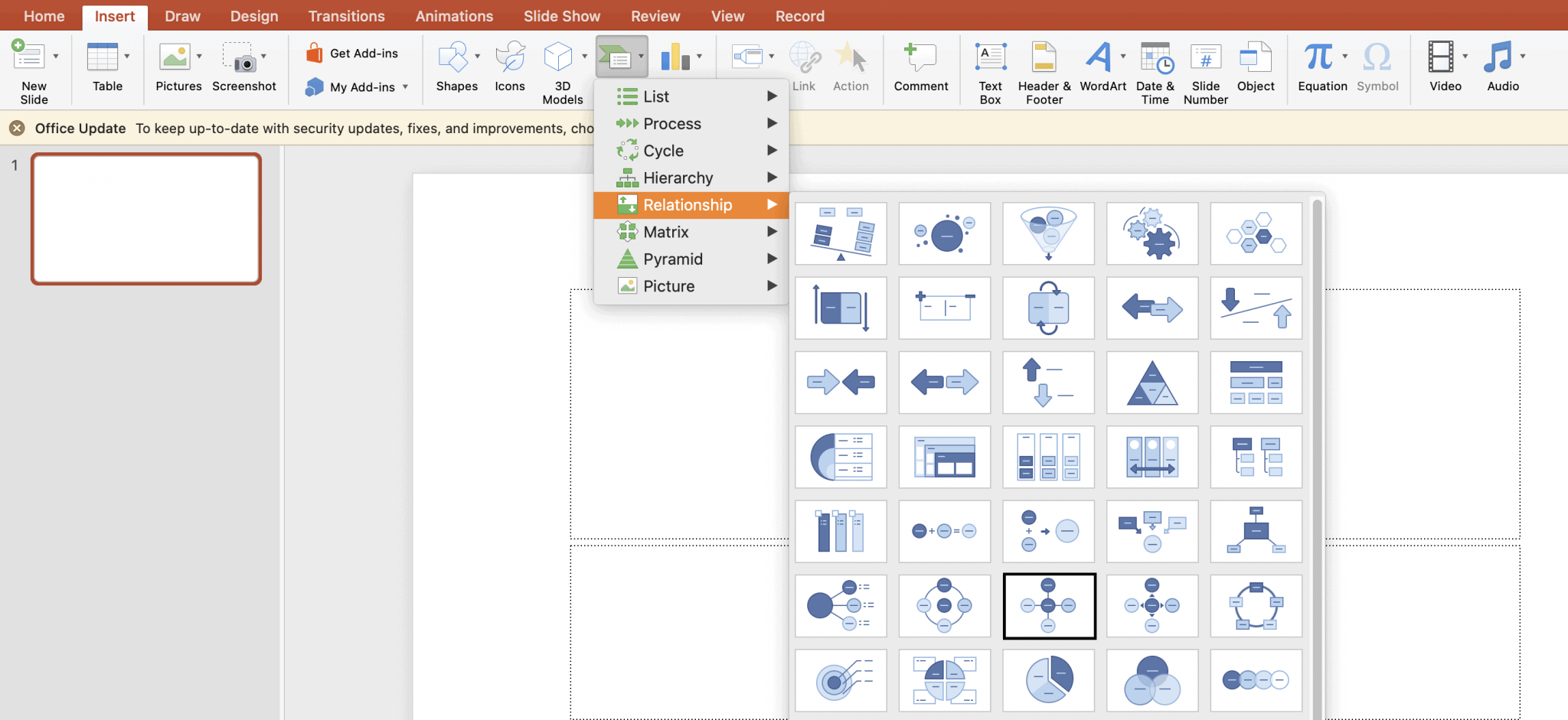Select the Basic Venn diagram thumbnail
This screenshot has height=720, width=1568.
1152,680
